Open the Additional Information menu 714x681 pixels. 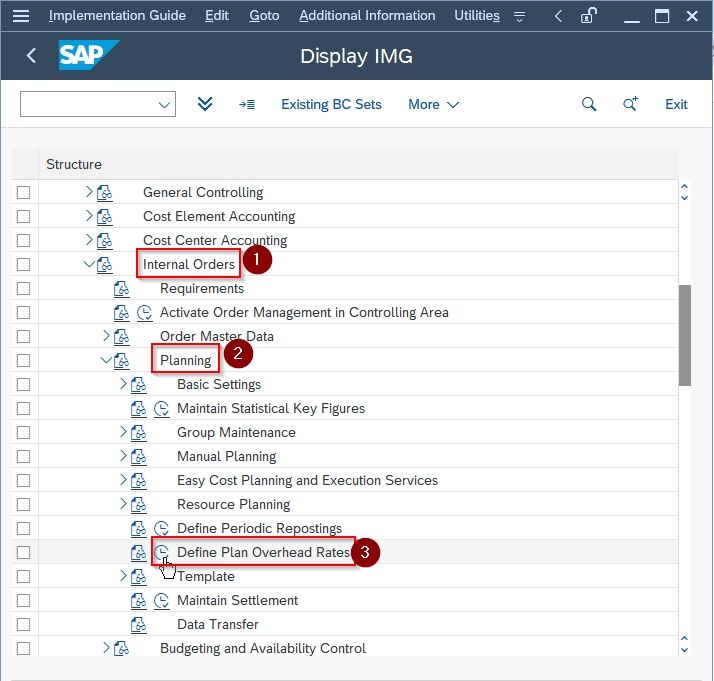coord(367,15)
